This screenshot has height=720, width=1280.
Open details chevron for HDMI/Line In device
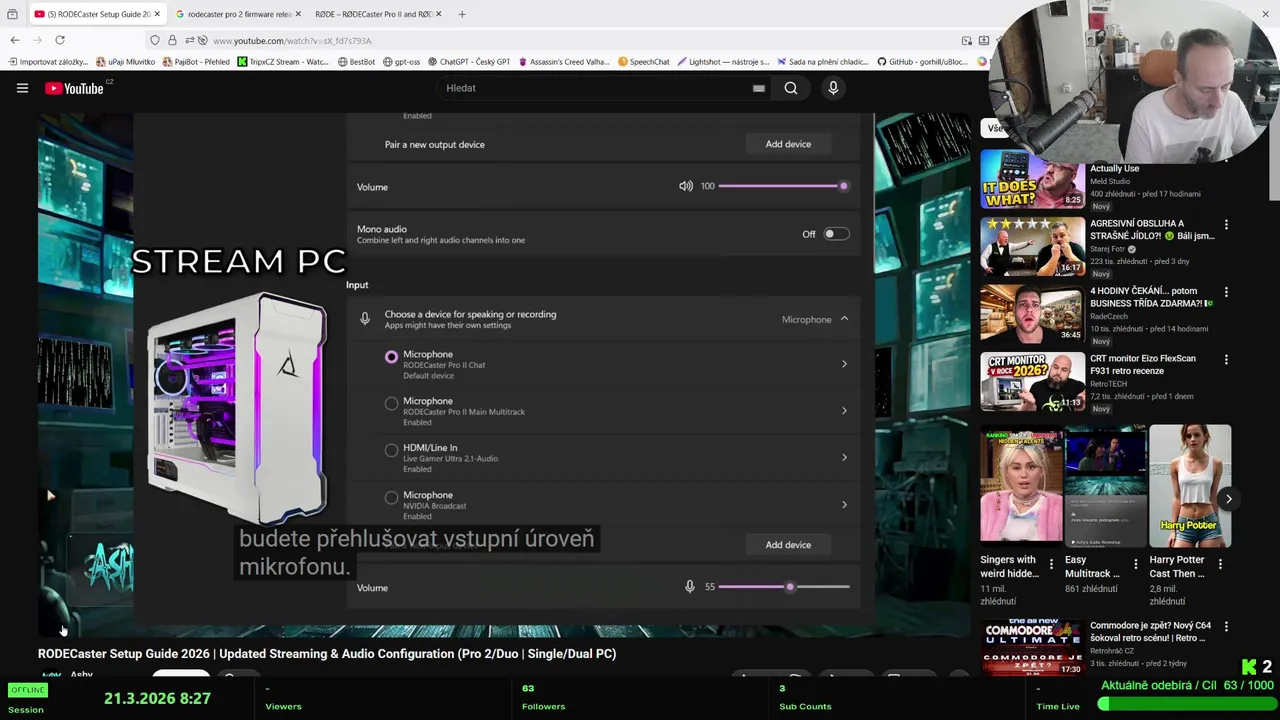click(844, 458)
